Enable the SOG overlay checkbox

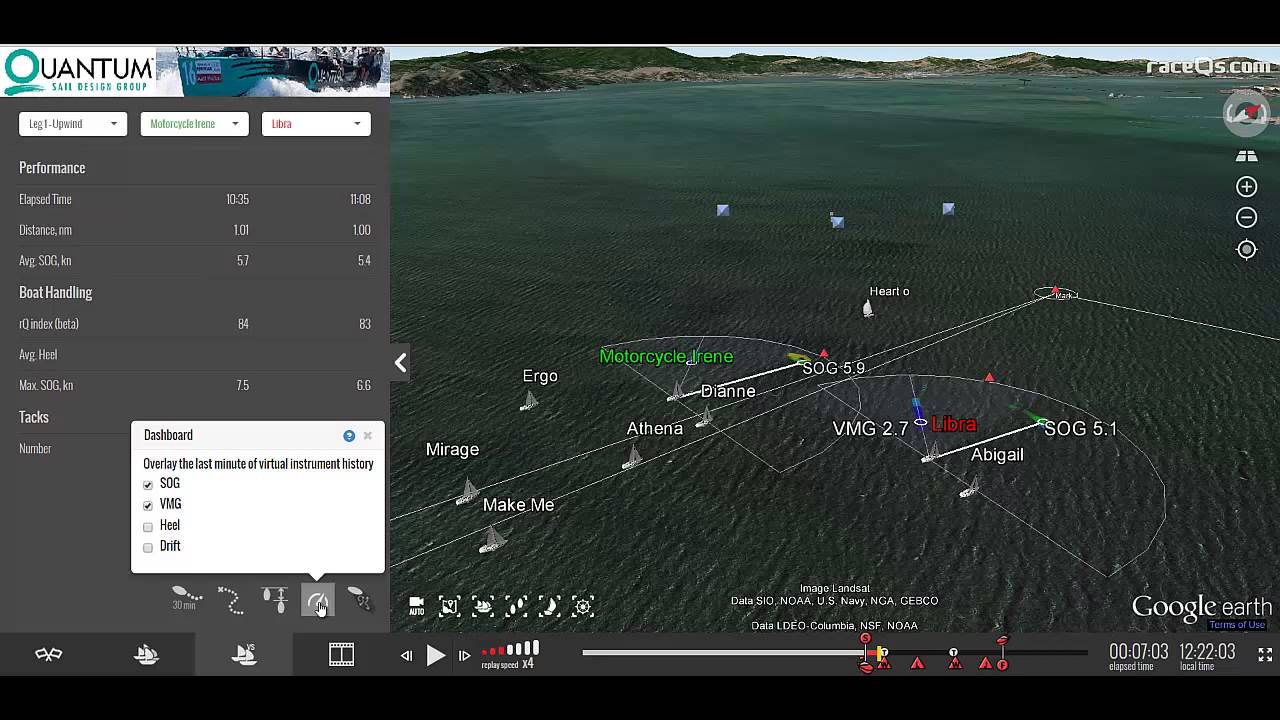click(x=148, y=484)
